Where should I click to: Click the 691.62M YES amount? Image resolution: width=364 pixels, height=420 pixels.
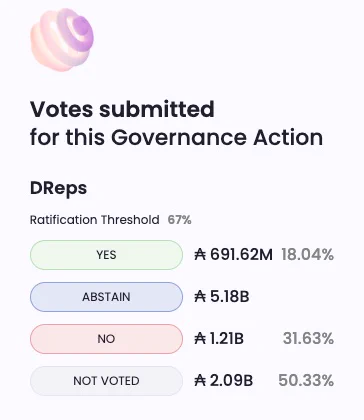point(241,255)
